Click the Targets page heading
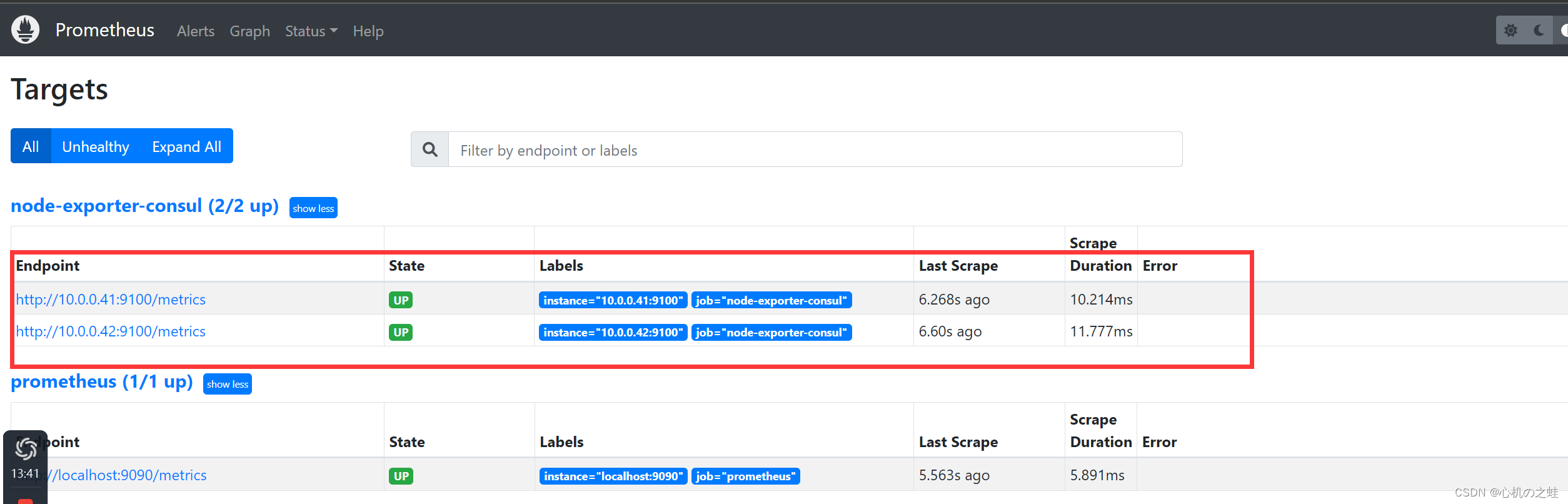The image size is (1568, 504). tap(59, 89)
